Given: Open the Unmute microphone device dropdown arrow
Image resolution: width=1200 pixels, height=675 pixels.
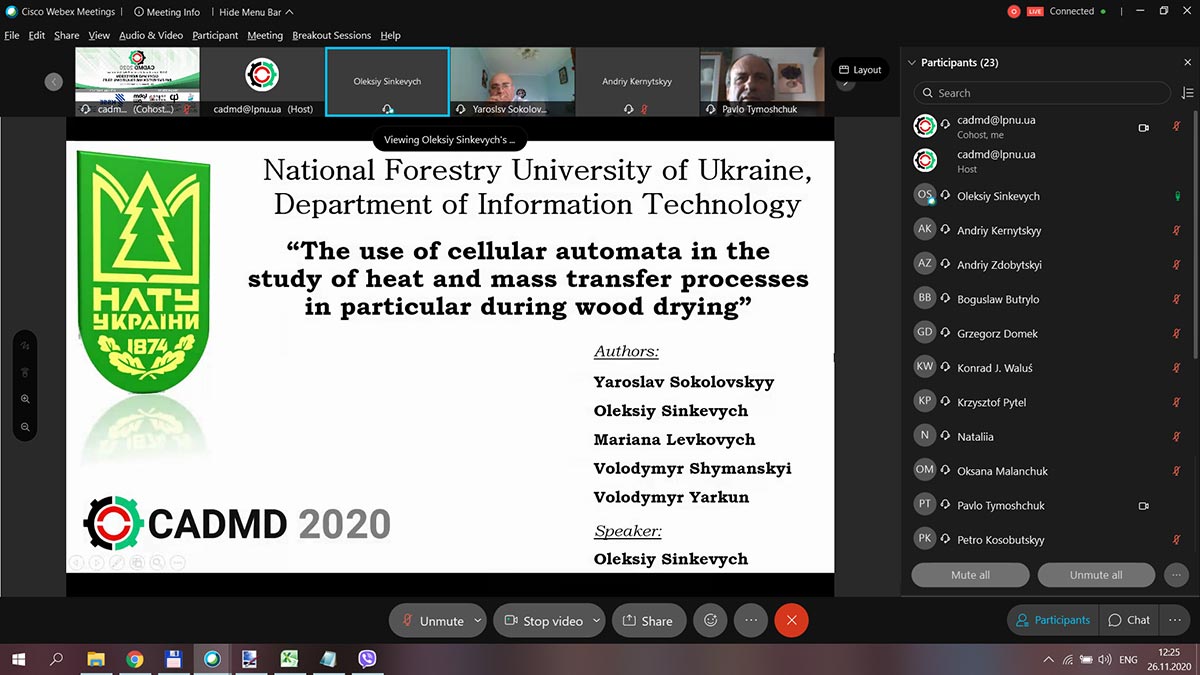Looking at the screenshot, I should (x=477, y=620).
